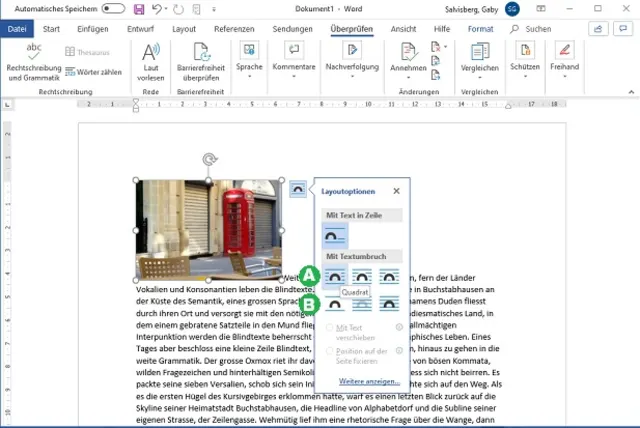Expand the Kommentare dropdown

pos(294,66)
